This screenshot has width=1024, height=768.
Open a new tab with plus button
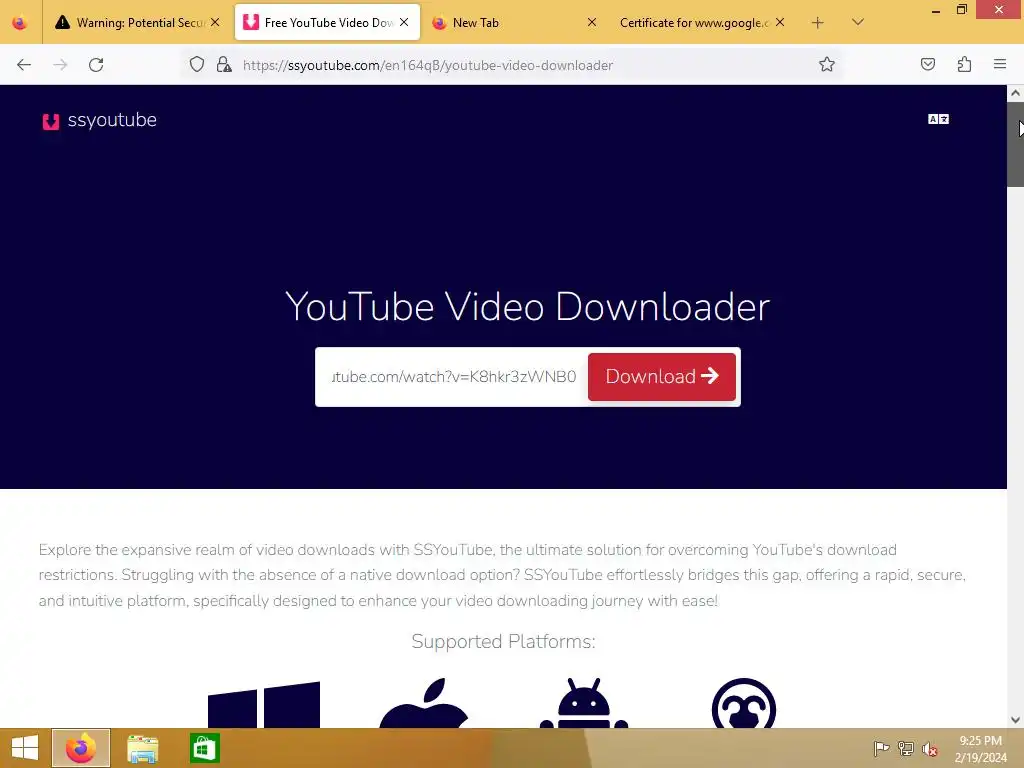[818, 23]
